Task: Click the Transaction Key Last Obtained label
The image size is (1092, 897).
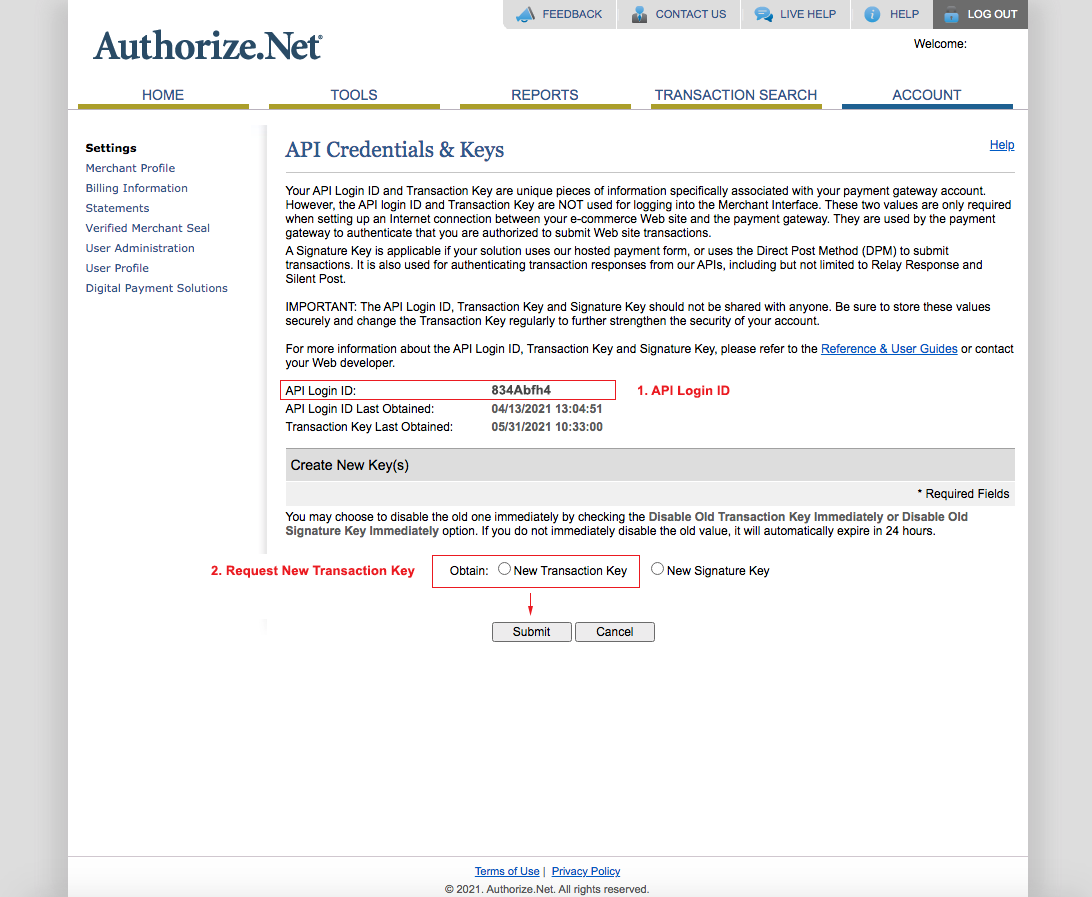Action: pyautogui.click(x=369, y=427)
